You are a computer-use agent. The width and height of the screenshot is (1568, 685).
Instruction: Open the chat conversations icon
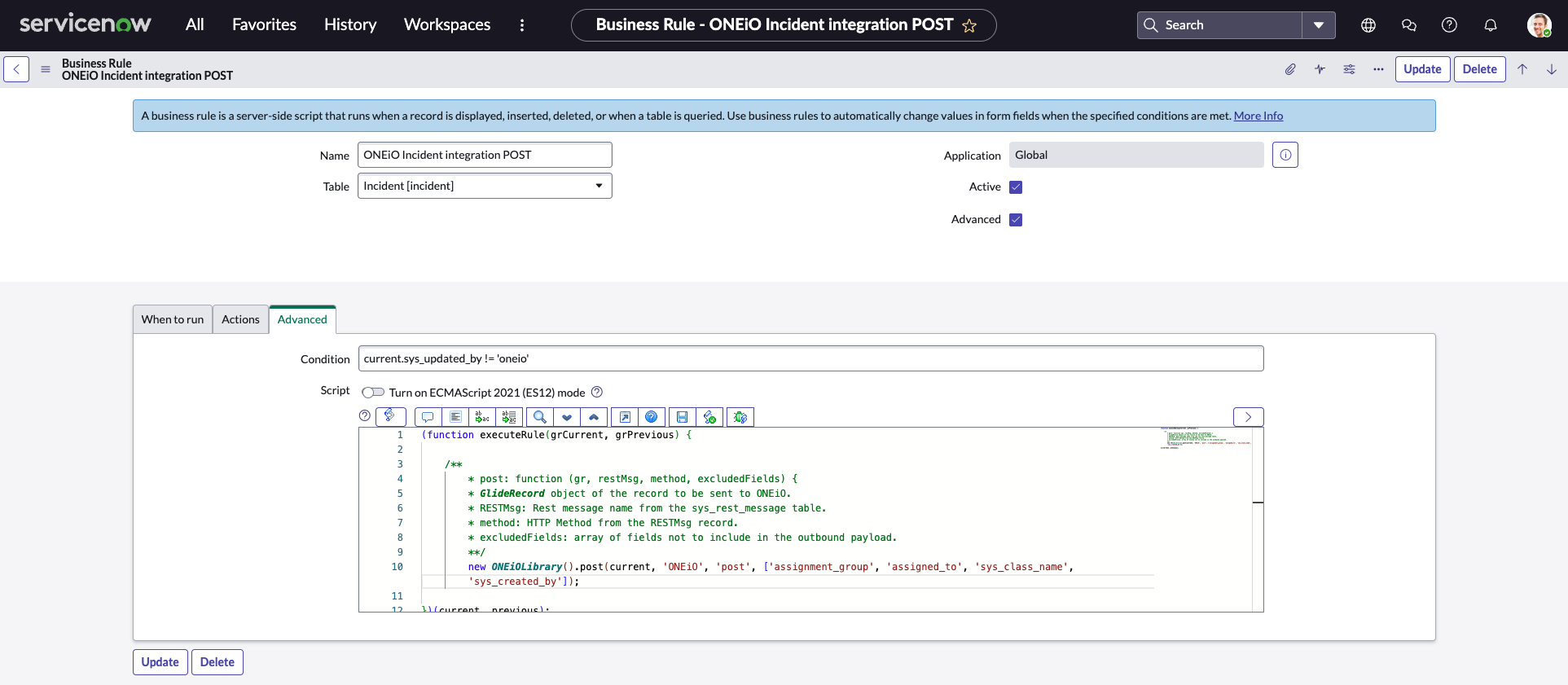1409,25
